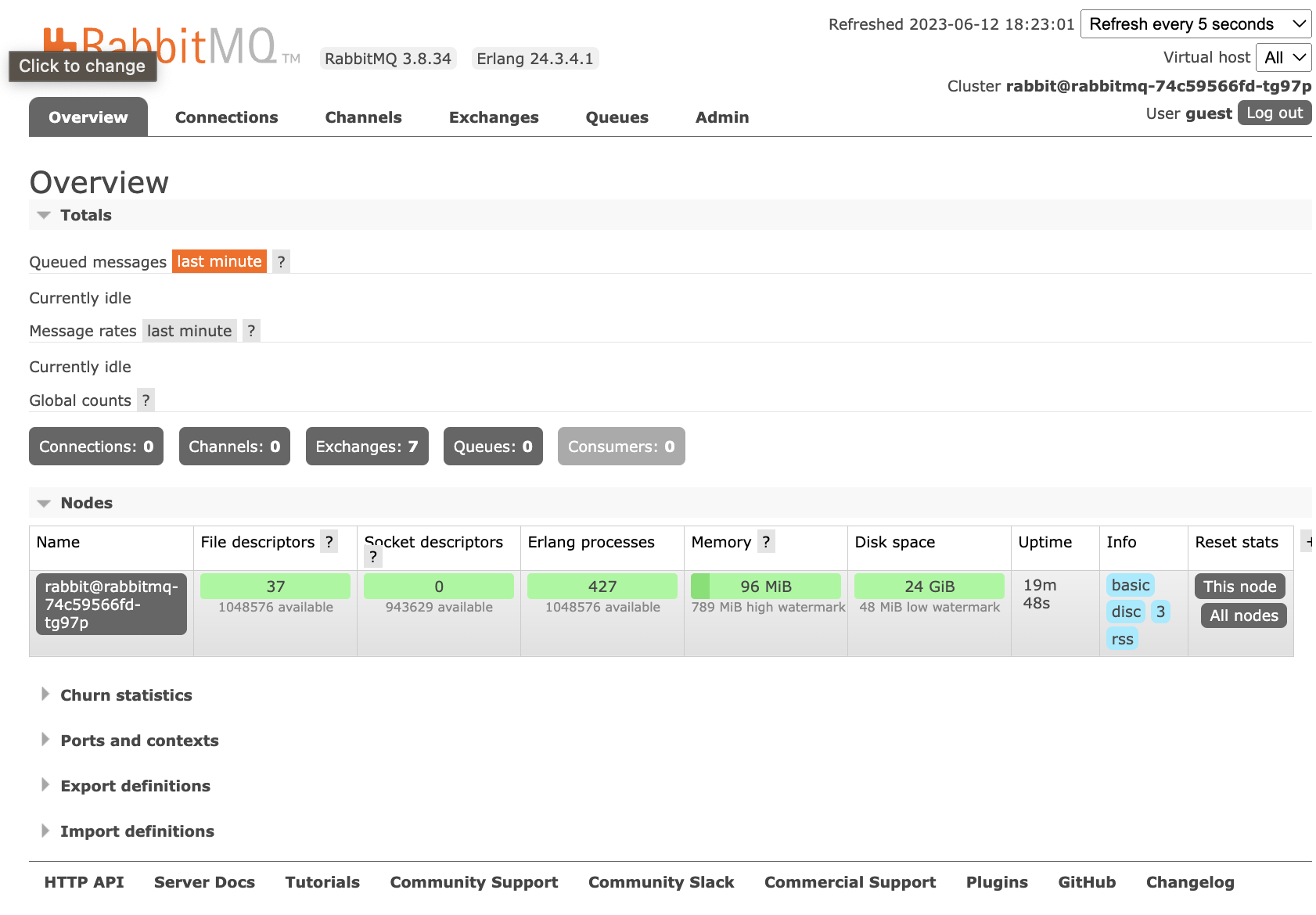This screenshot has width=1316, height=915.
Task: Click the 3 info badge
Action: pyautogui.click(x=1160, y=612)
